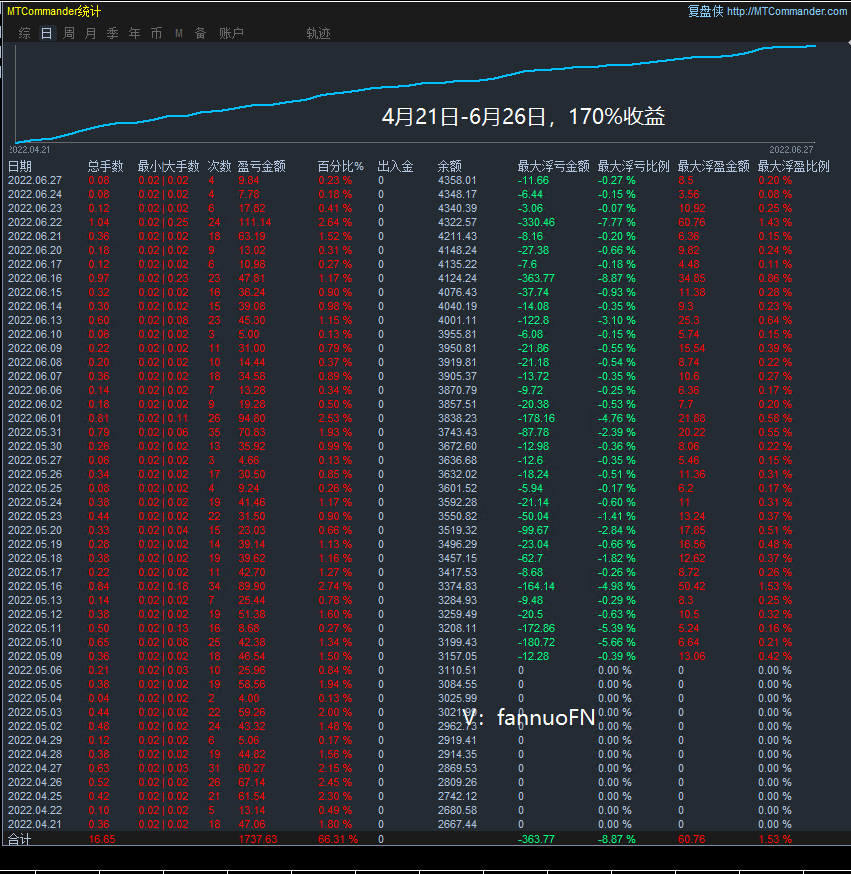This screenshot has height=874, width=851.
Task: Open the 备 tab
Action: 201,33
